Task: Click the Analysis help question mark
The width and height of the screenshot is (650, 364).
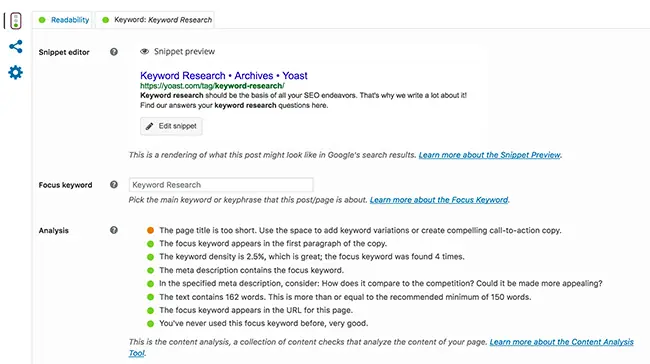Action: click(114, 230)
